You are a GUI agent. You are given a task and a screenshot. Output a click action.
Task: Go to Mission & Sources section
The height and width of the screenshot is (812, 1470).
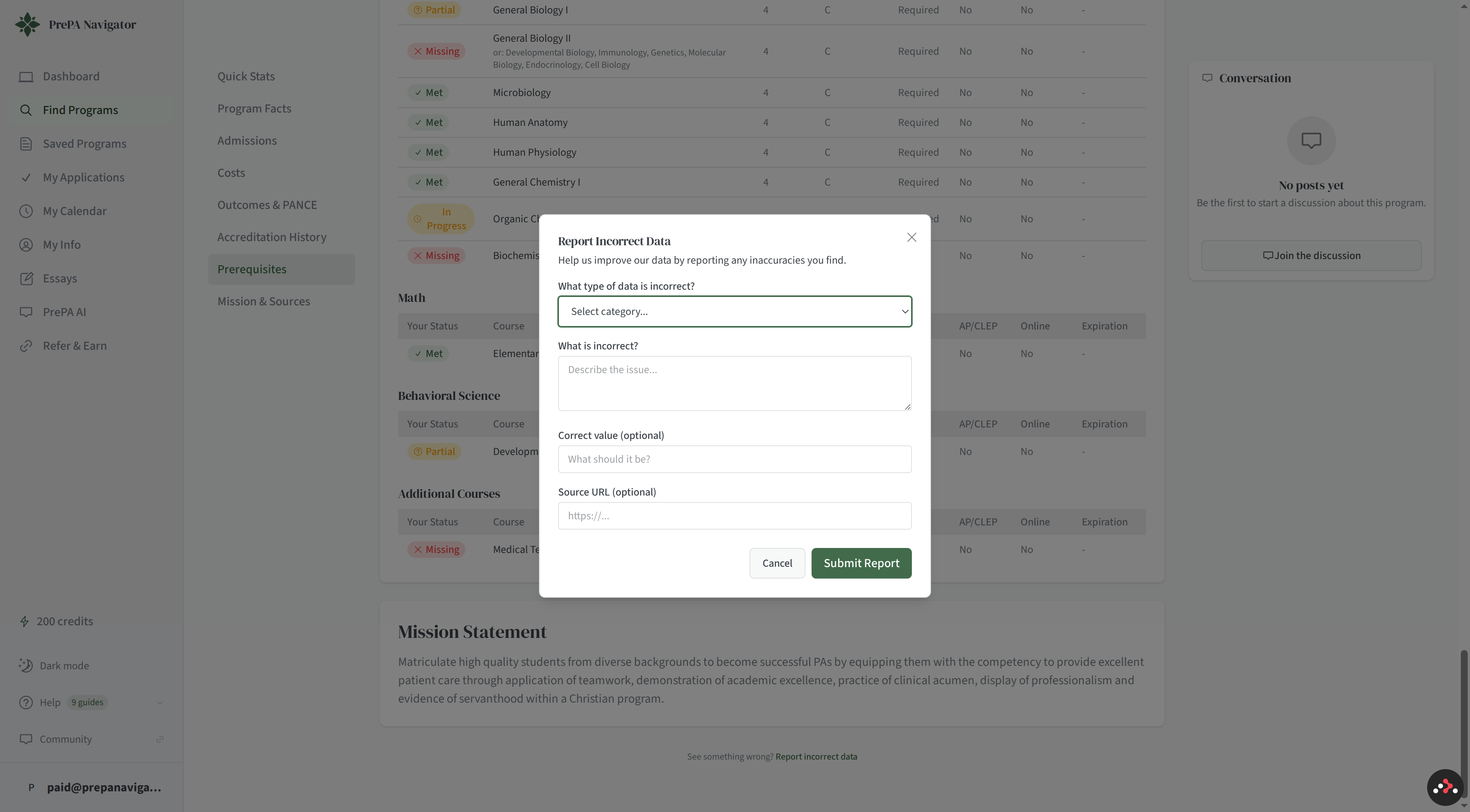(263, 301)
